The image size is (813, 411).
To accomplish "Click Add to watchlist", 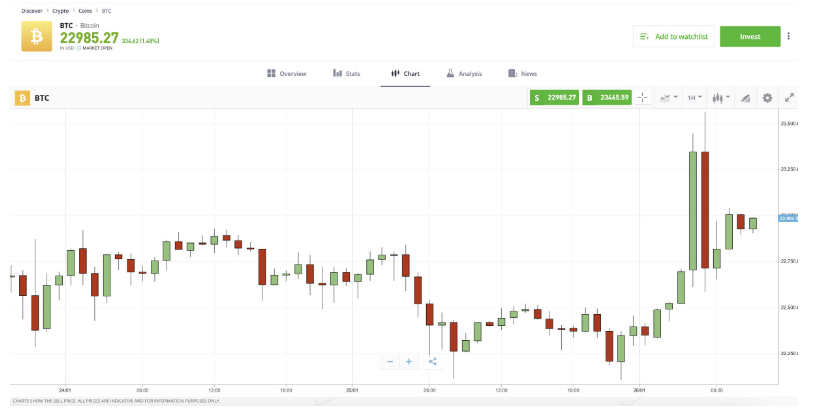I will (674, 36).
